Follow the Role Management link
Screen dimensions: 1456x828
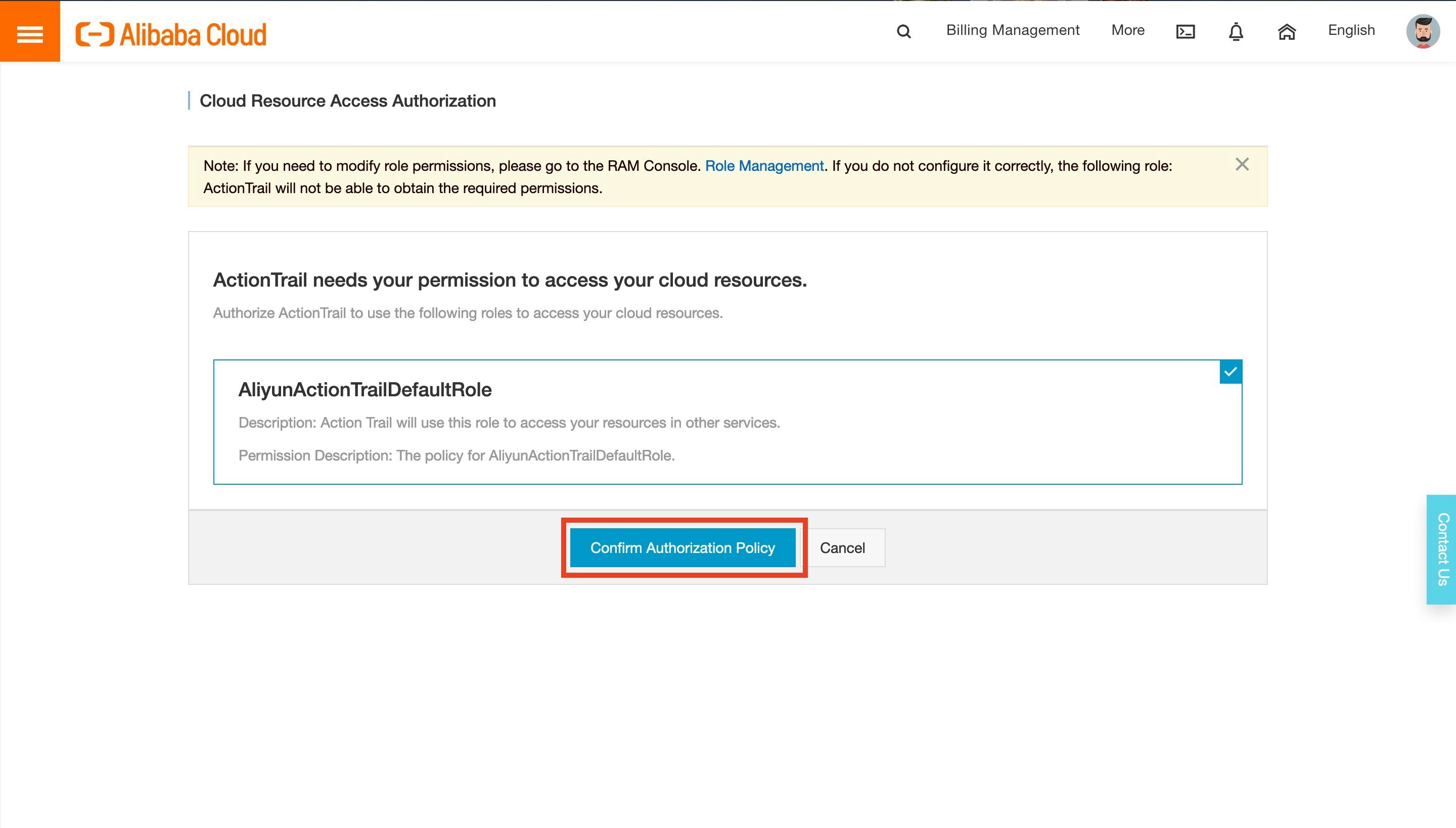point(764,165)
